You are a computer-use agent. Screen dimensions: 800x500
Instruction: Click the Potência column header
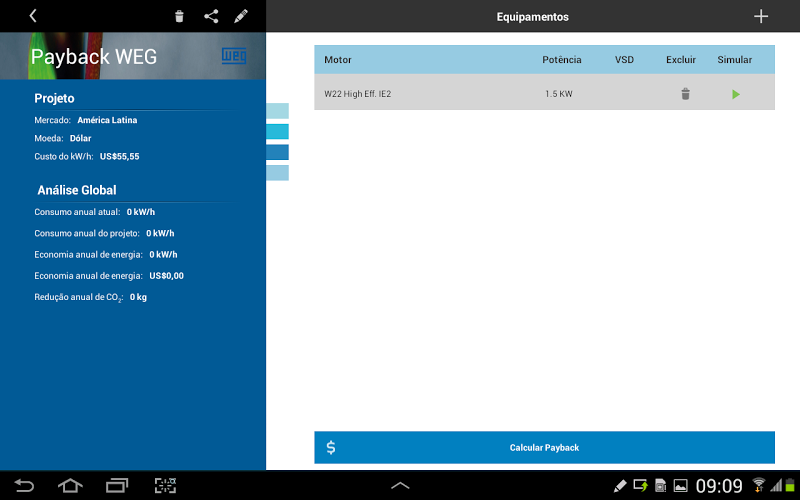[x=562, y=60]
